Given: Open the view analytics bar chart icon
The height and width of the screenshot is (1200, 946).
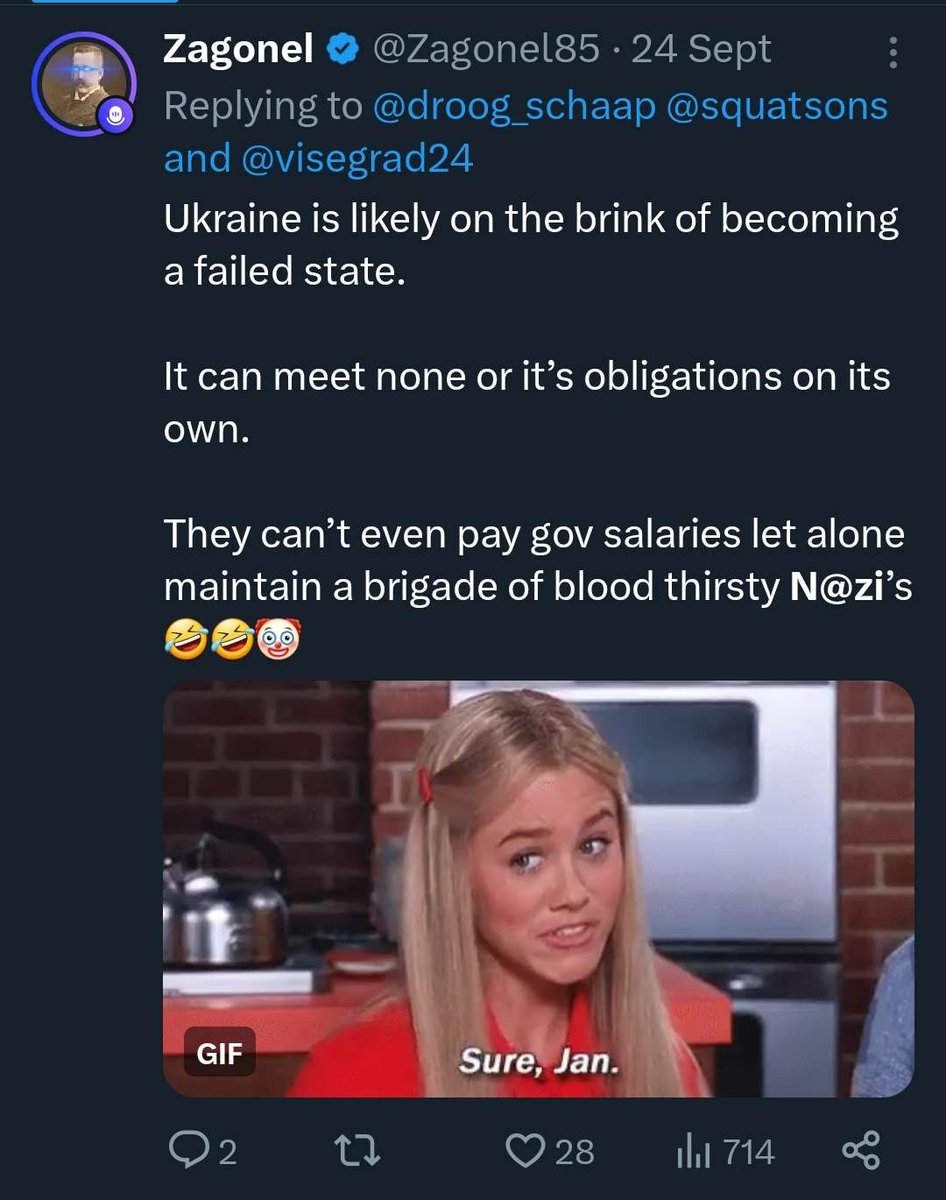Looking at the screenshot, I should pyautogui.click(x=692, y=1151).
